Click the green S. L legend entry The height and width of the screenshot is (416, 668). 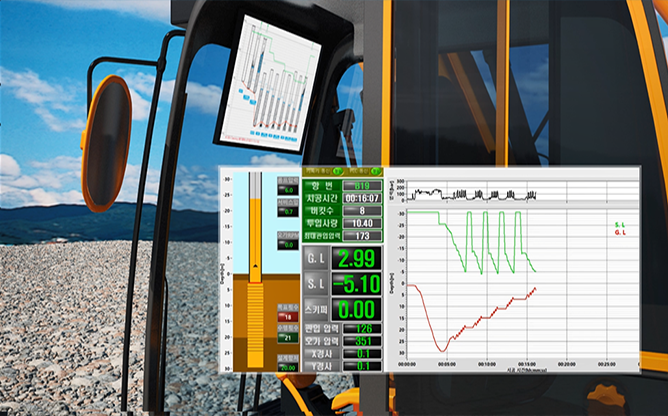[620, 225]
